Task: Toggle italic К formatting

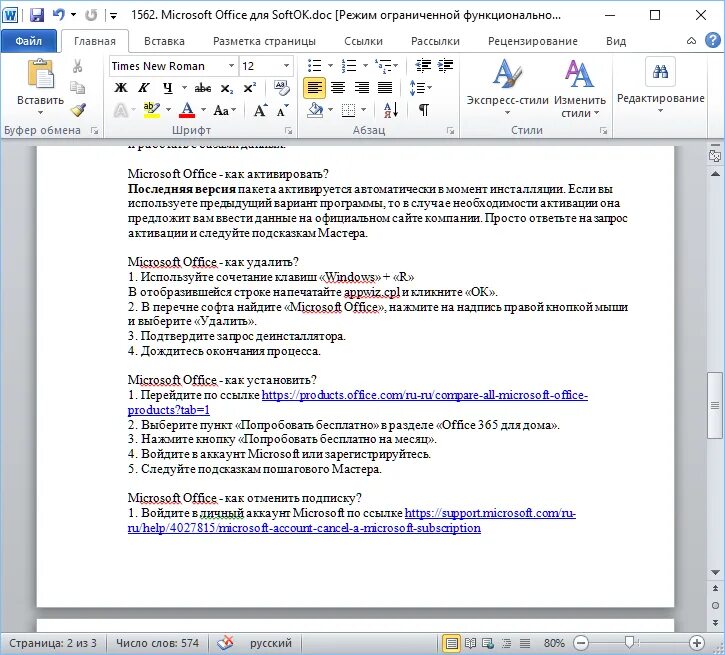Action: click(x=144, y=87)
